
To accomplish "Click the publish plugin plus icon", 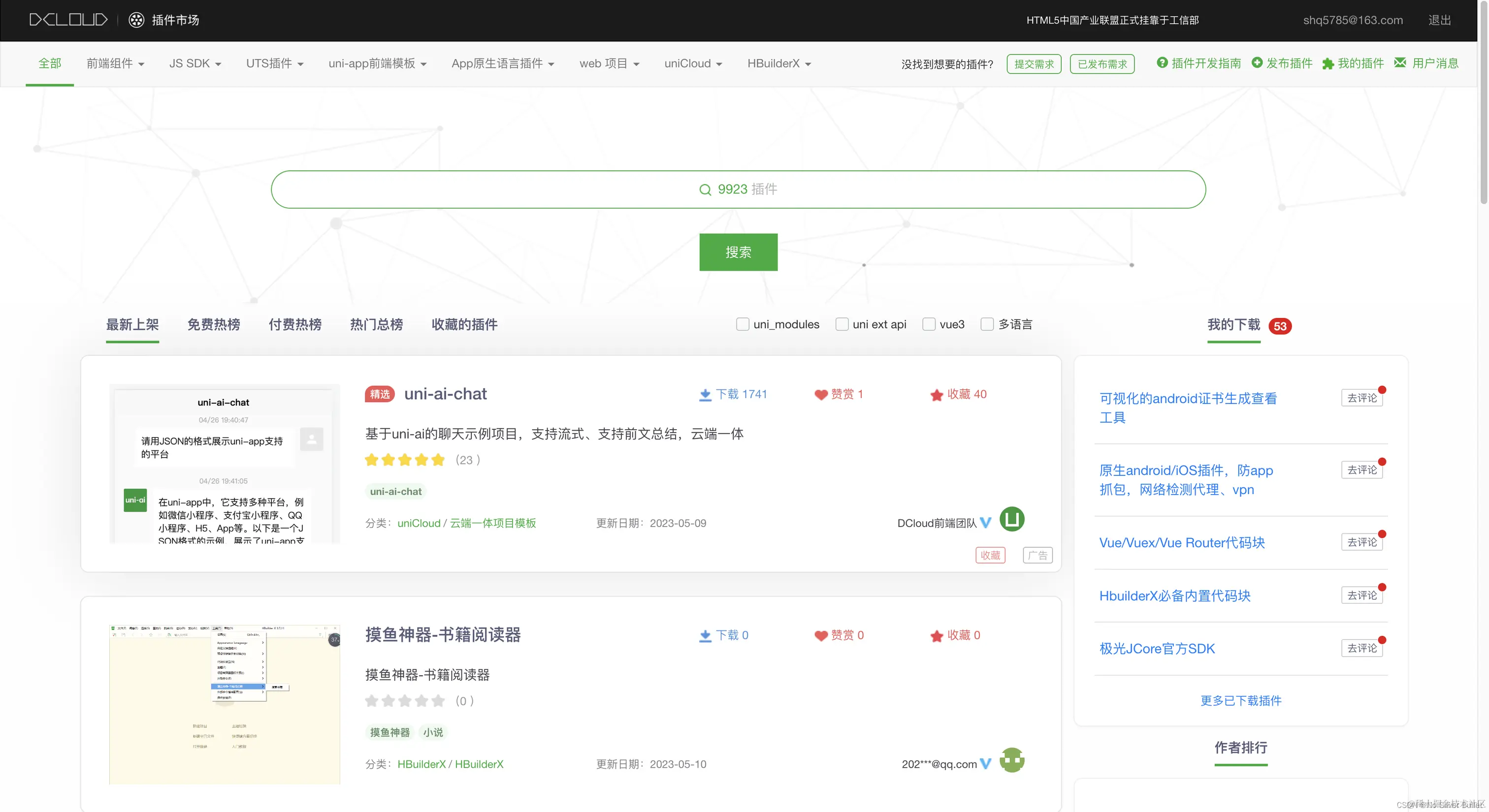I will click(x=1257, y=62).
